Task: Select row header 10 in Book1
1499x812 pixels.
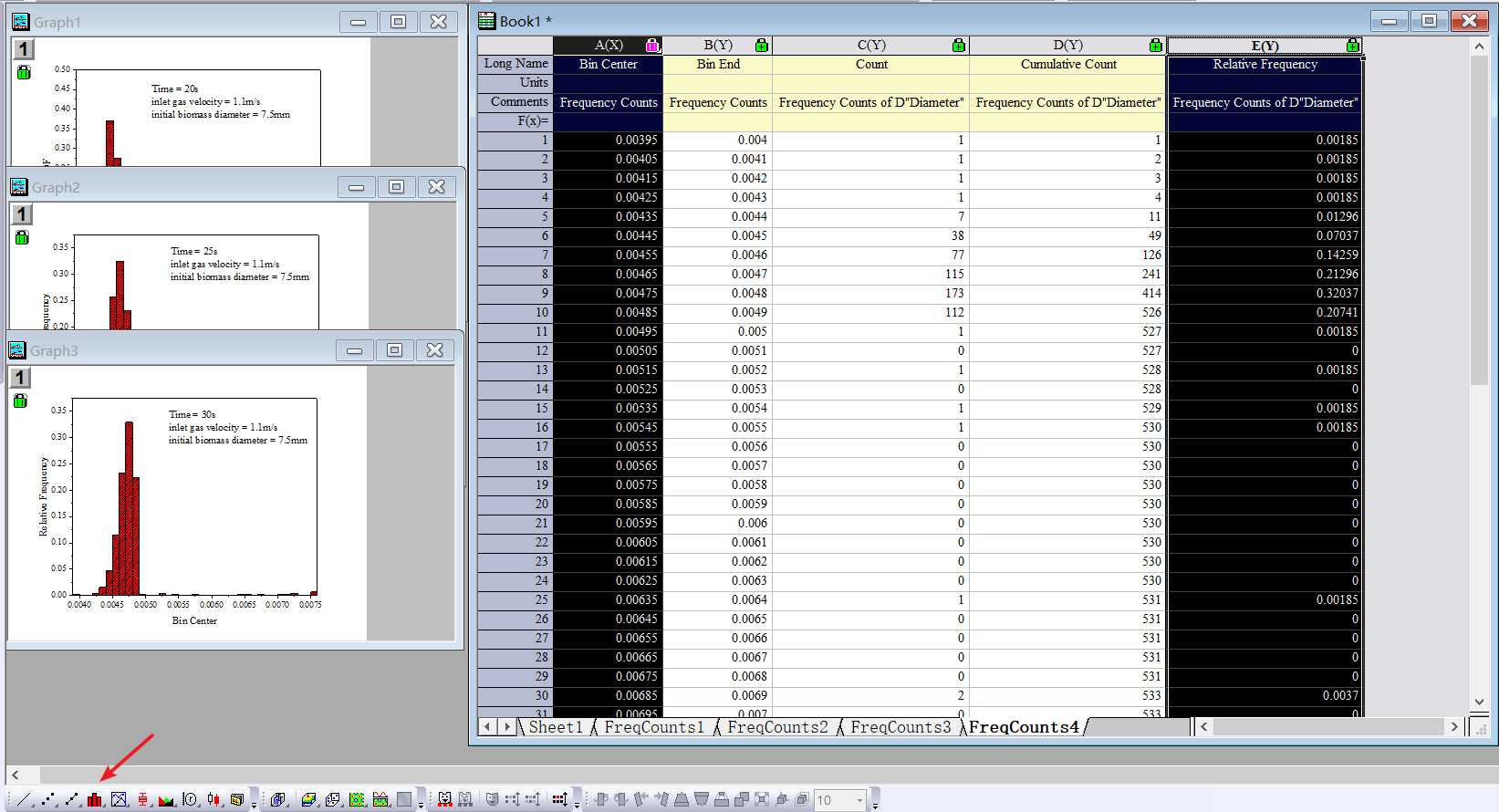Action: [515, 312]
